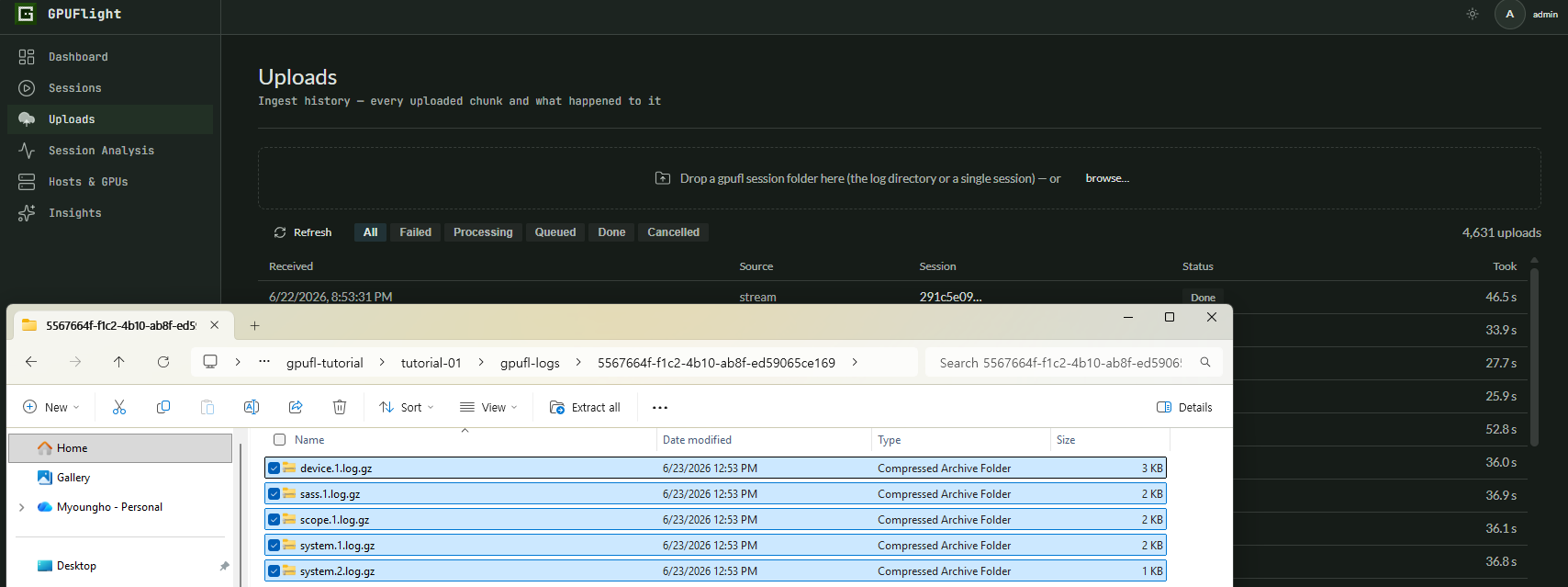Screen dimensions: 1568x587
Task: Open gpufl-logs breadcrumb folder
Action: [x=530, y=363]
